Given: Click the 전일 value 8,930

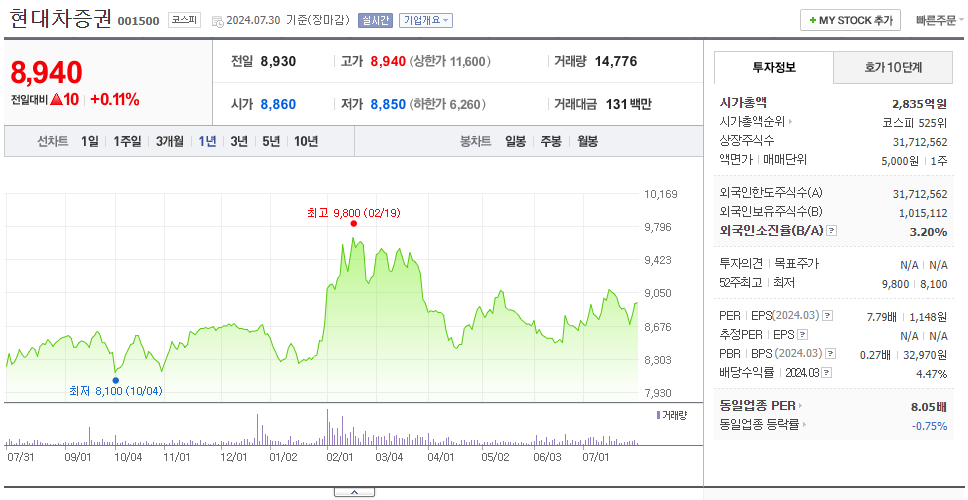Looking at the screenshot, I should click(278, 61).
